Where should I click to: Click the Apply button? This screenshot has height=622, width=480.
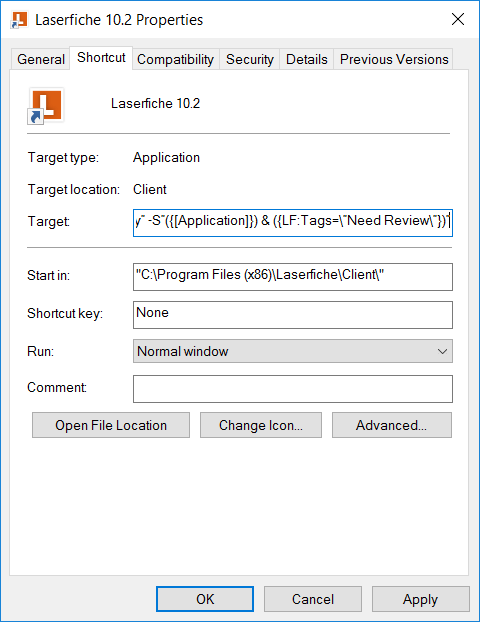coord(420,599)
